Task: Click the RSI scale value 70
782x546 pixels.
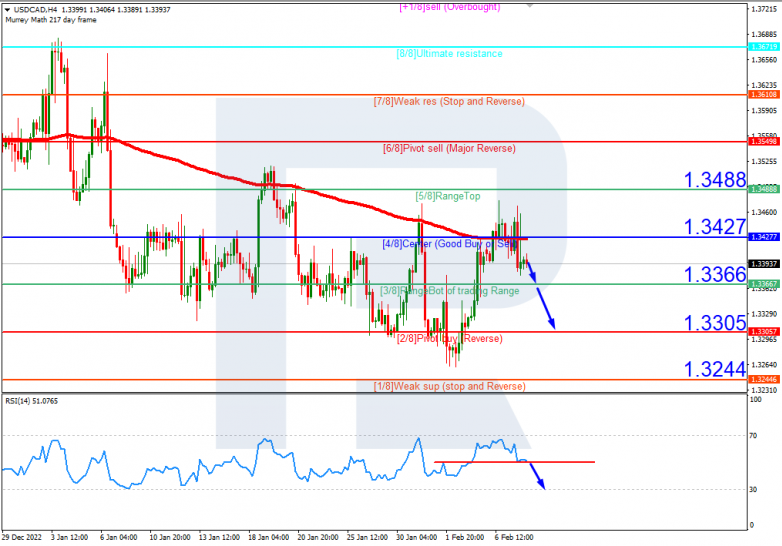Action: coord(753,436)
